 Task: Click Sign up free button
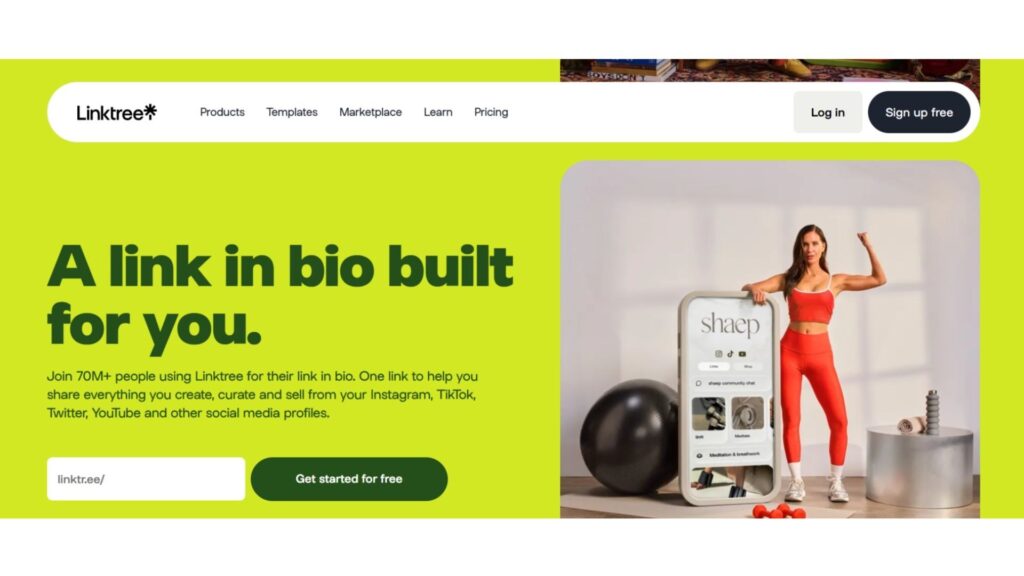pos(919,112)
